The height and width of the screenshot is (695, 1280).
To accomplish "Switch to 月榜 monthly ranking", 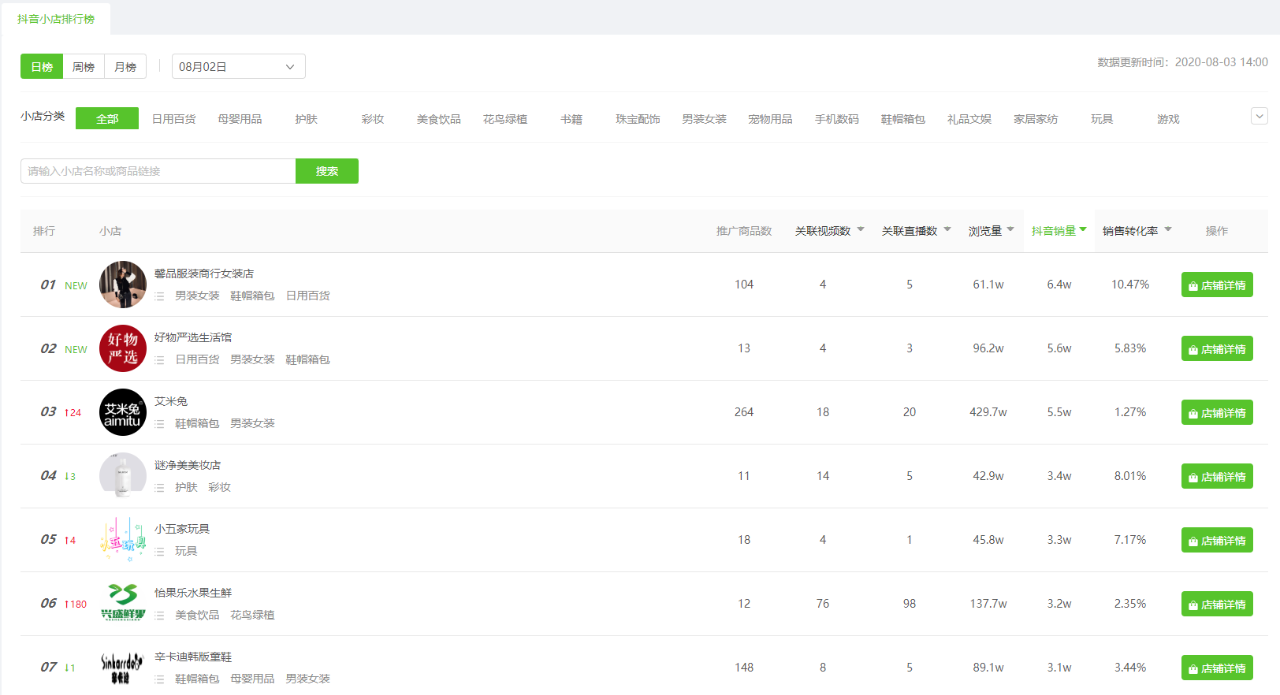I will click(x=126, y=67).
